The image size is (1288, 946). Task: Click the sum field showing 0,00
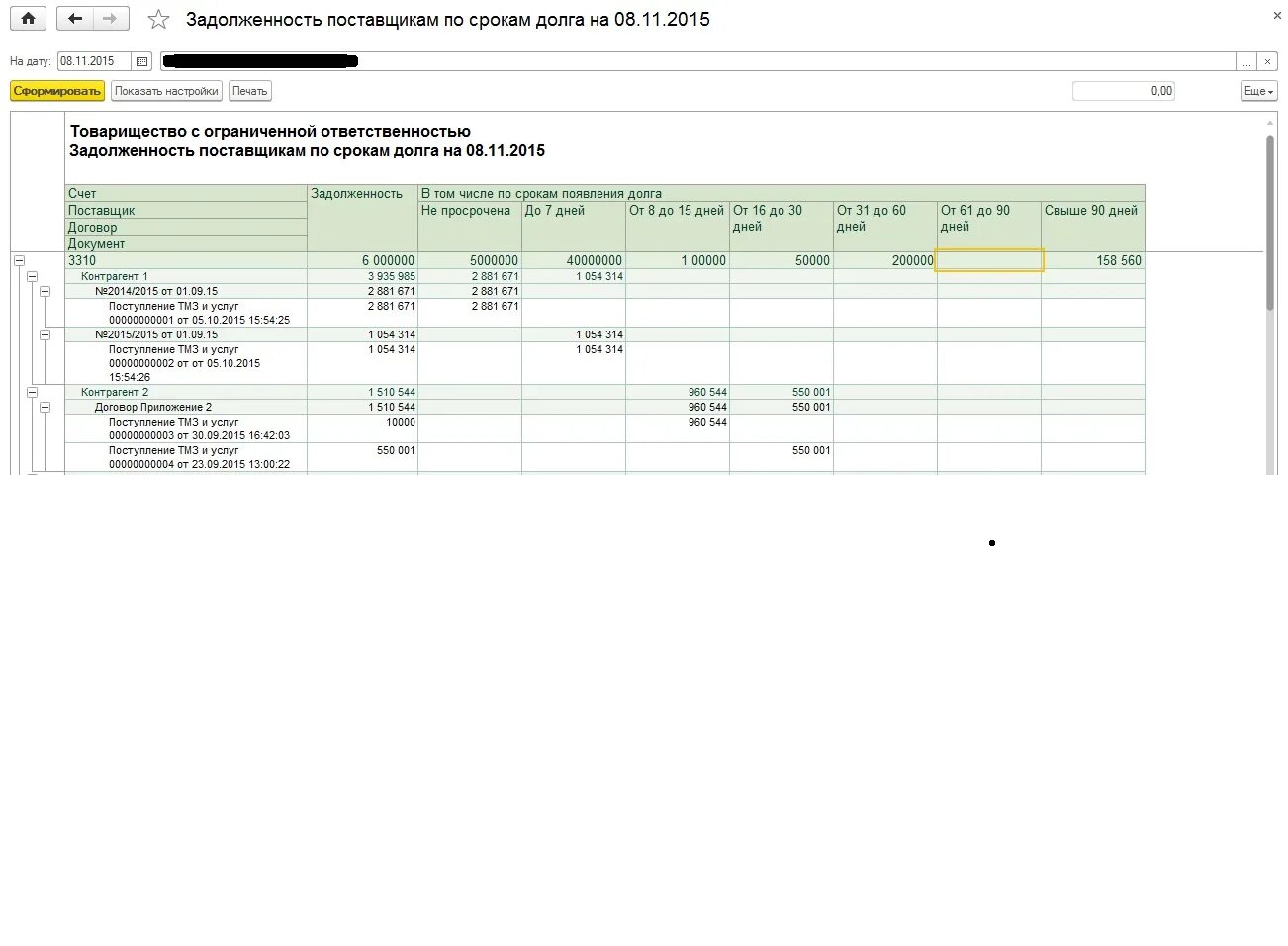coord(1124,91)
